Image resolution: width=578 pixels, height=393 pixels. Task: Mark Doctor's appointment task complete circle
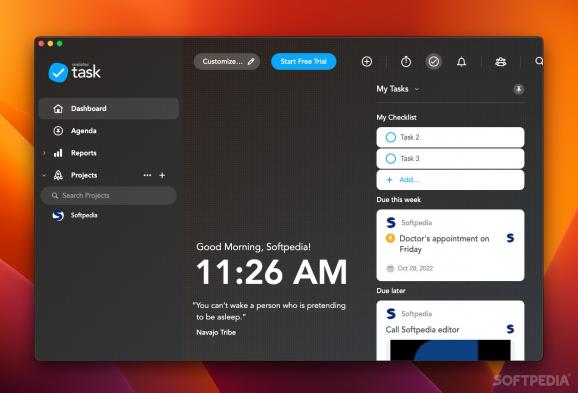coord(390,238)
